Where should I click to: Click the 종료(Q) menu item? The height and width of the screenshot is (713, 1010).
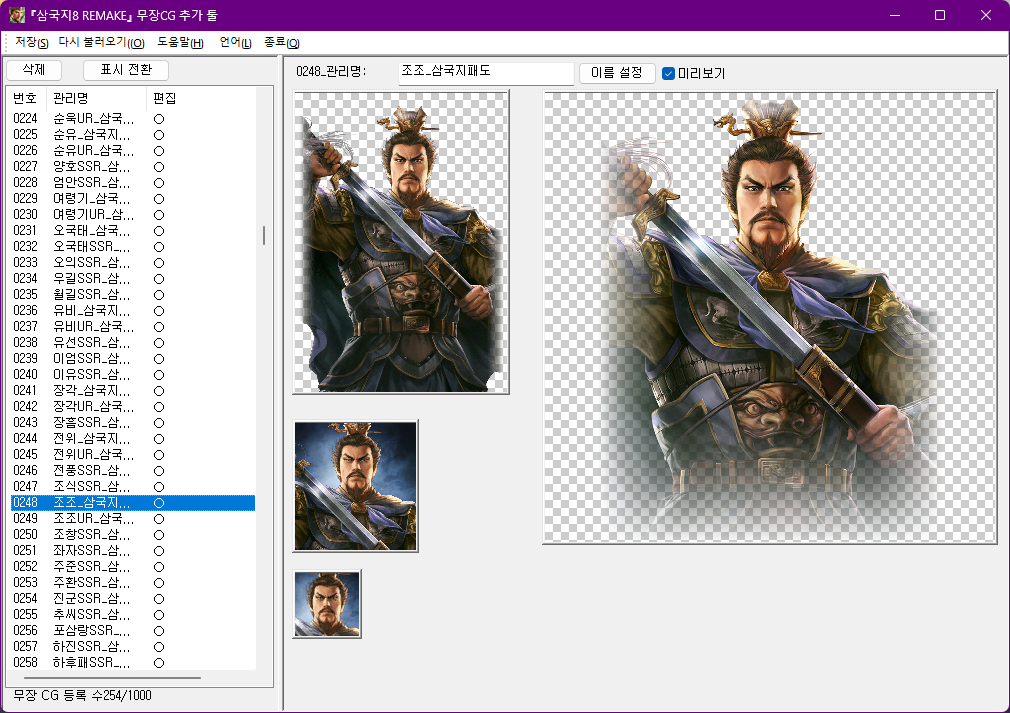[x=281, y=43]
